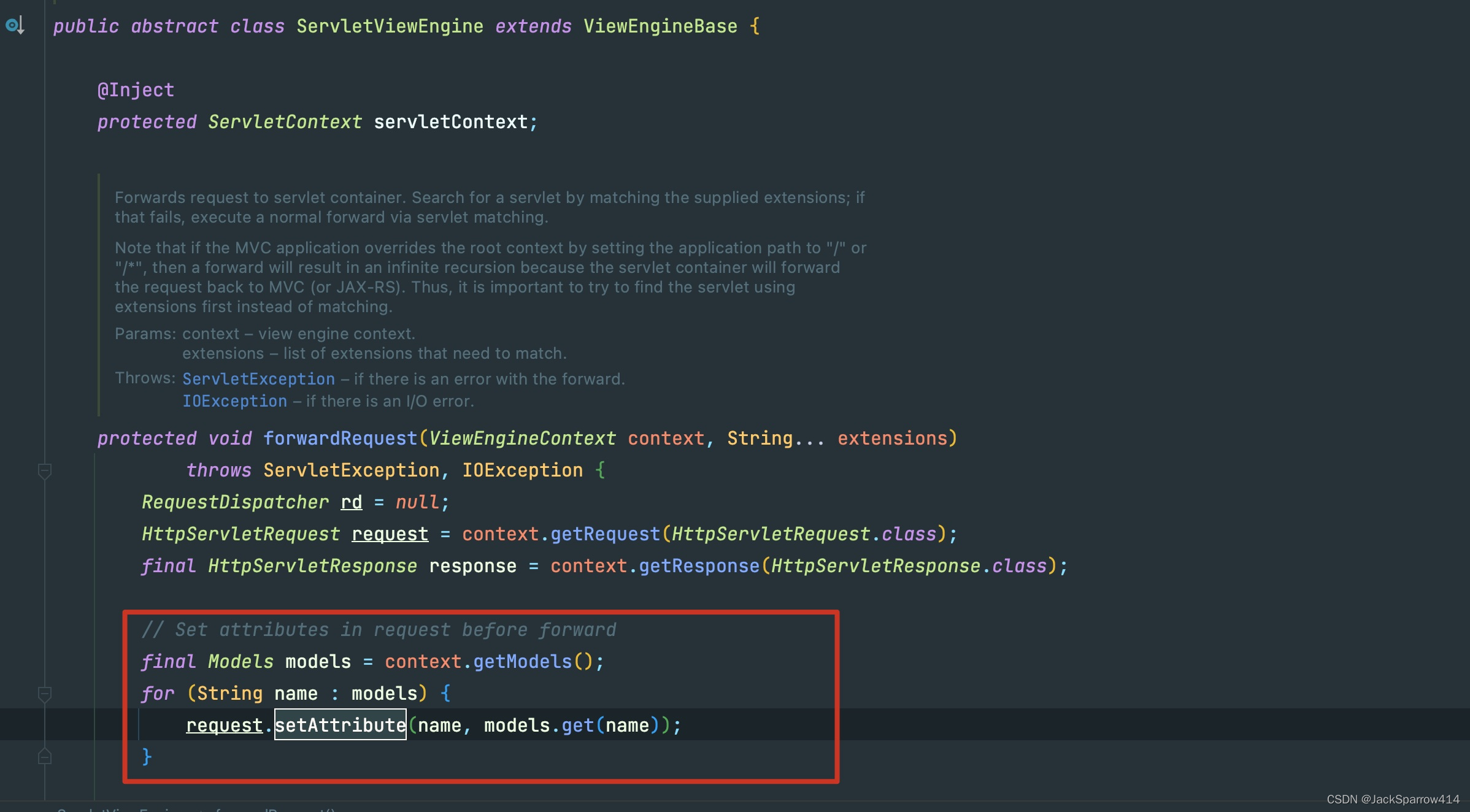
Task: Click the response variable name
Action: coord(472,566)
